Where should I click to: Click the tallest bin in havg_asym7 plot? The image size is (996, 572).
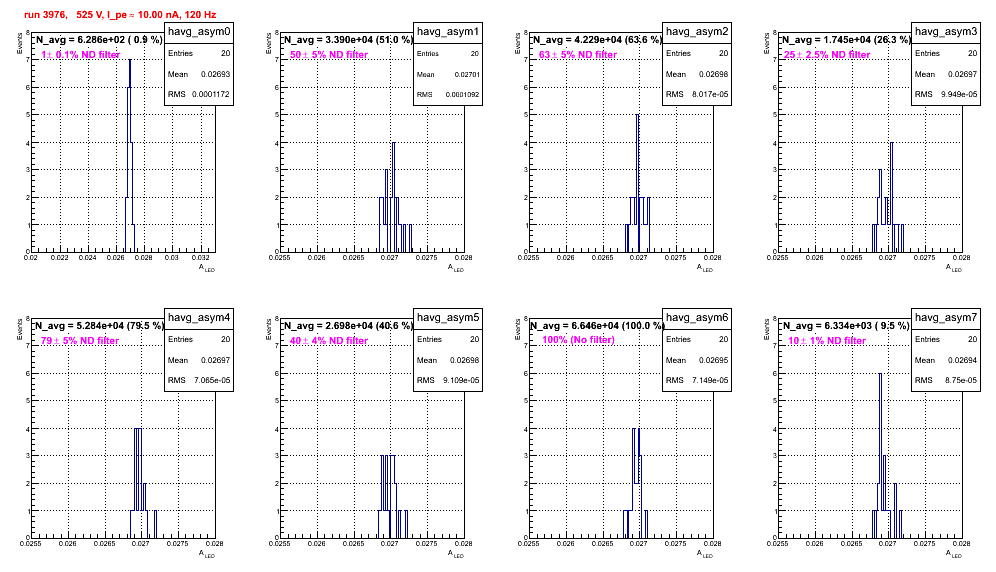tap(880, 374)
